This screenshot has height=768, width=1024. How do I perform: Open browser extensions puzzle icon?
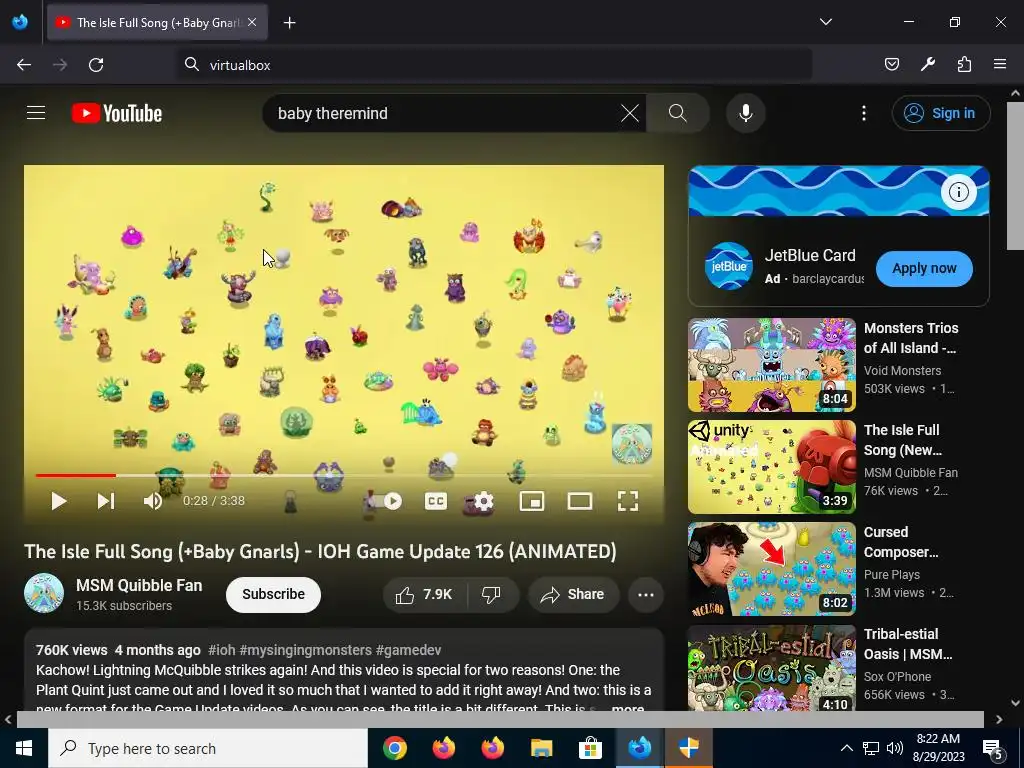tap(964, 65)
